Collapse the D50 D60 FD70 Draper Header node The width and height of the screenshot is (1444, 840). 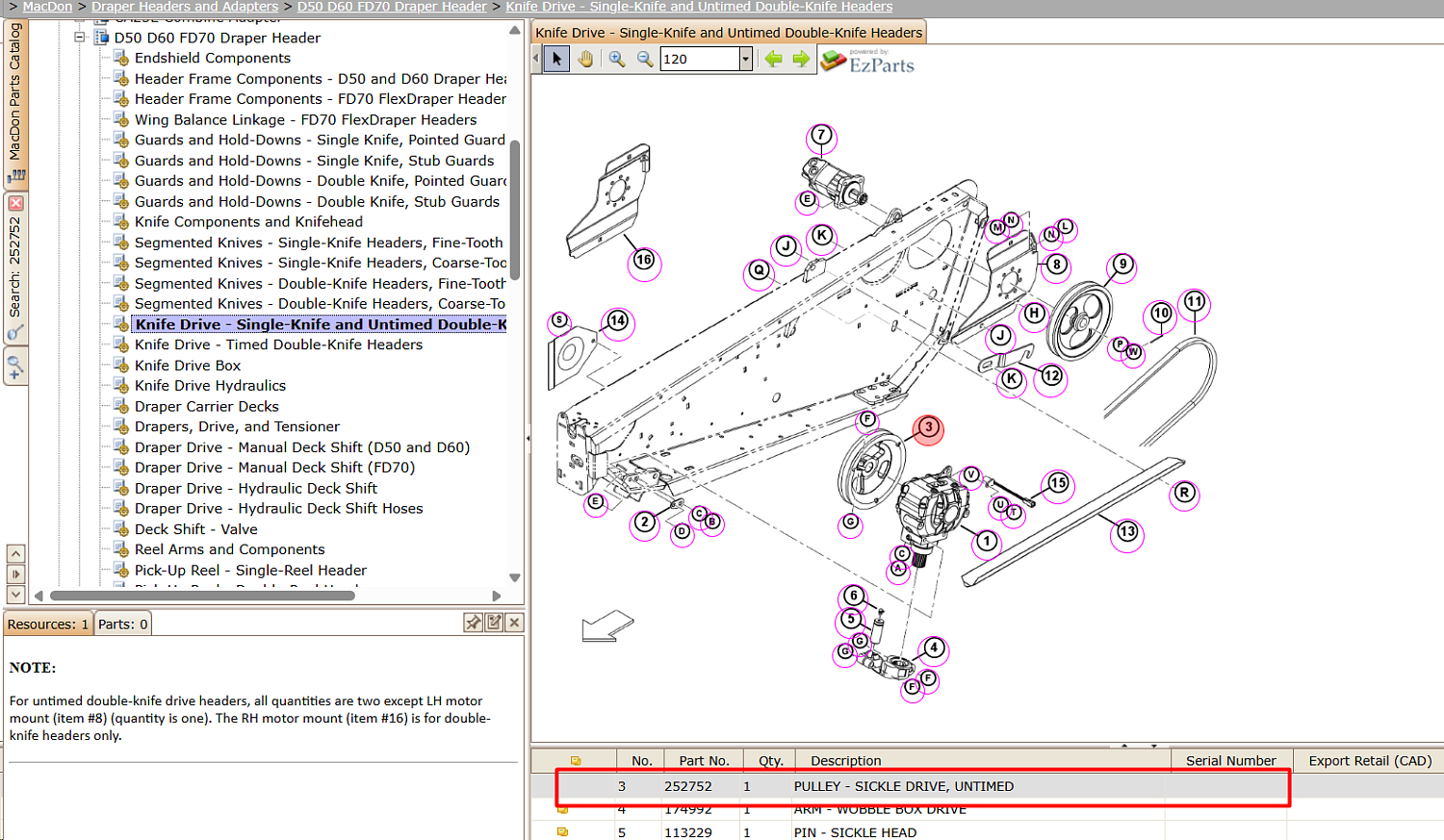coord(81,38)
